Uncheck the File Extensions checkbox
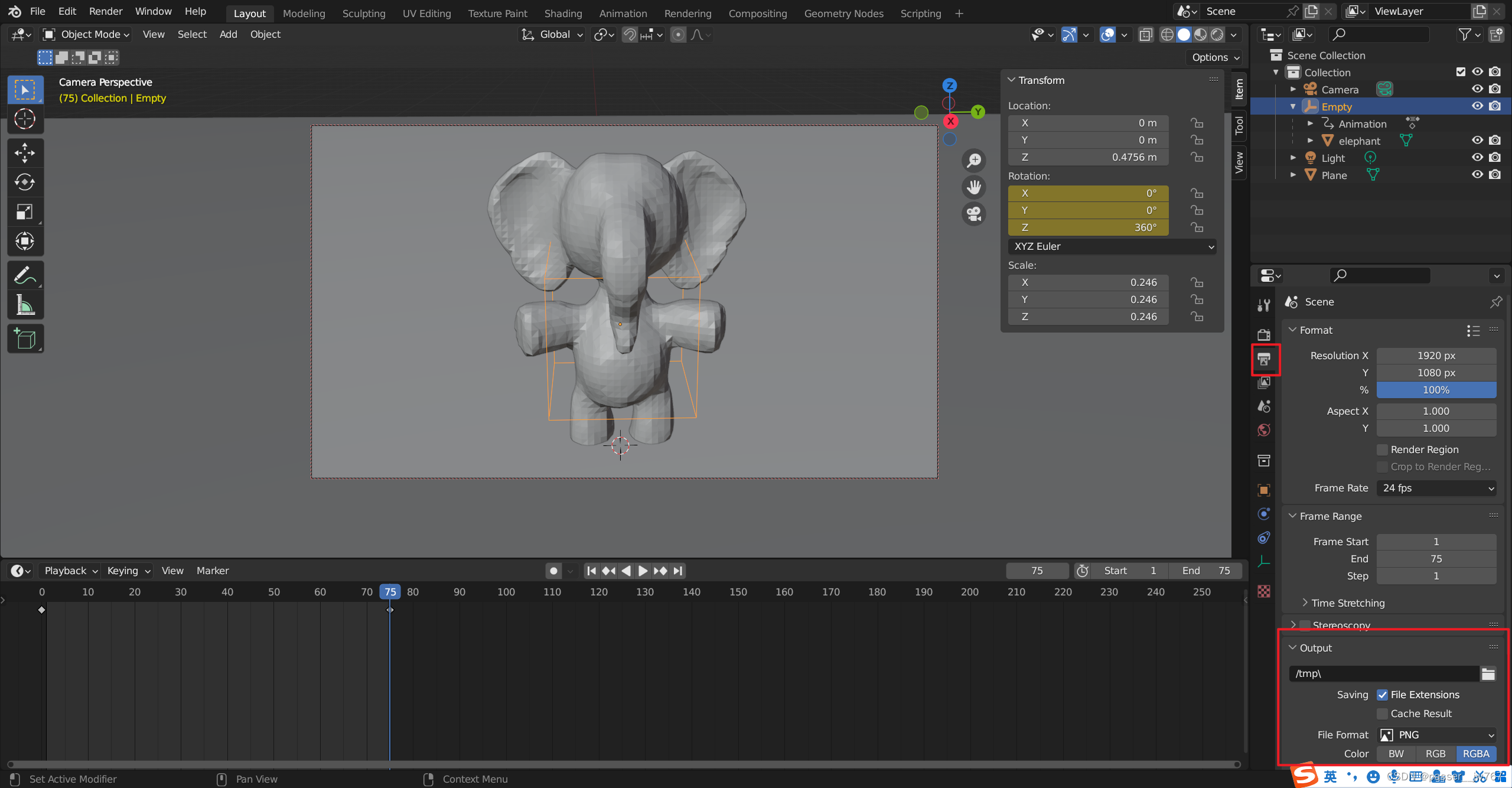1512x788 pixels. [1383, 695]
